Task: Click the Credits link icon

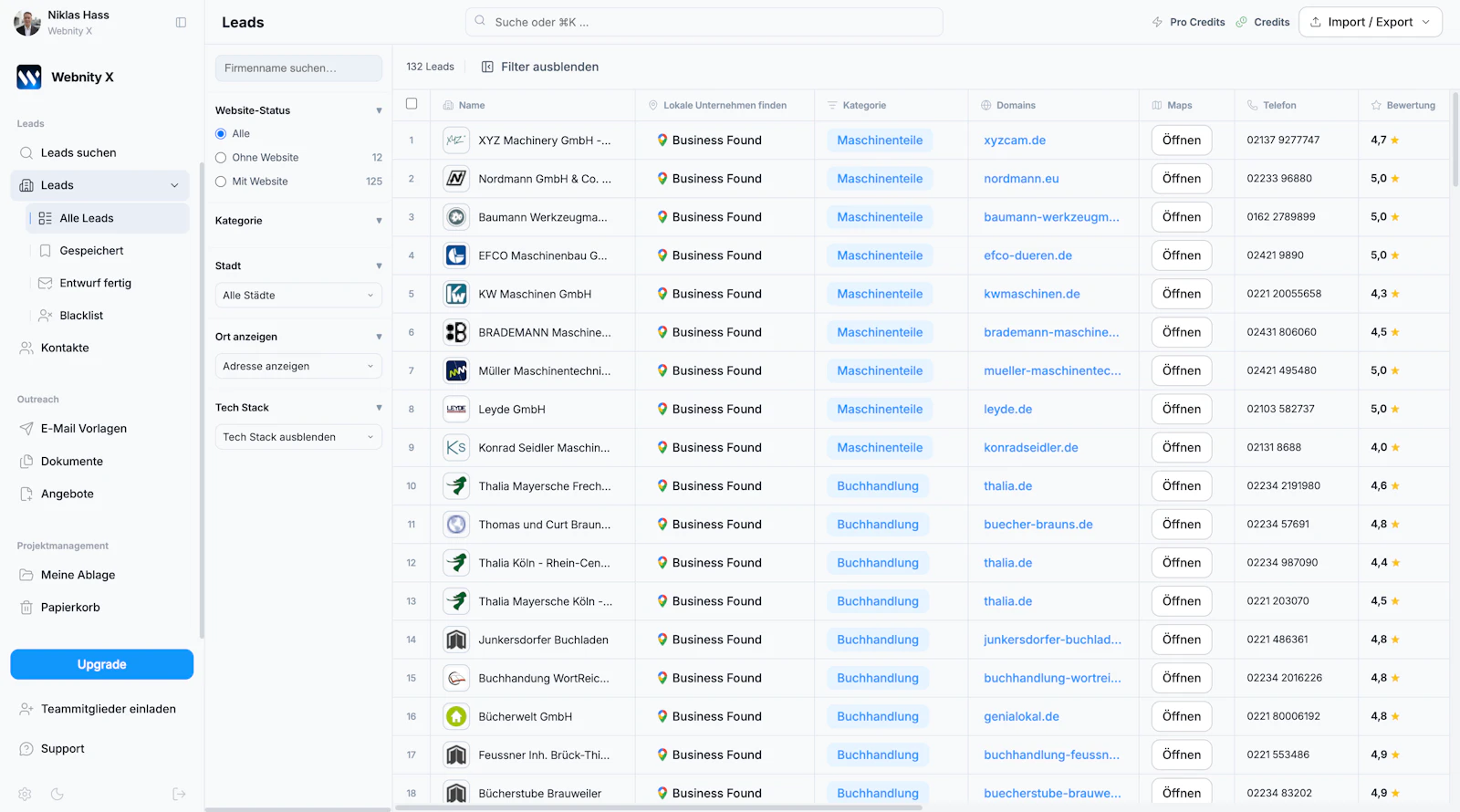Action: click(1241, 22)
